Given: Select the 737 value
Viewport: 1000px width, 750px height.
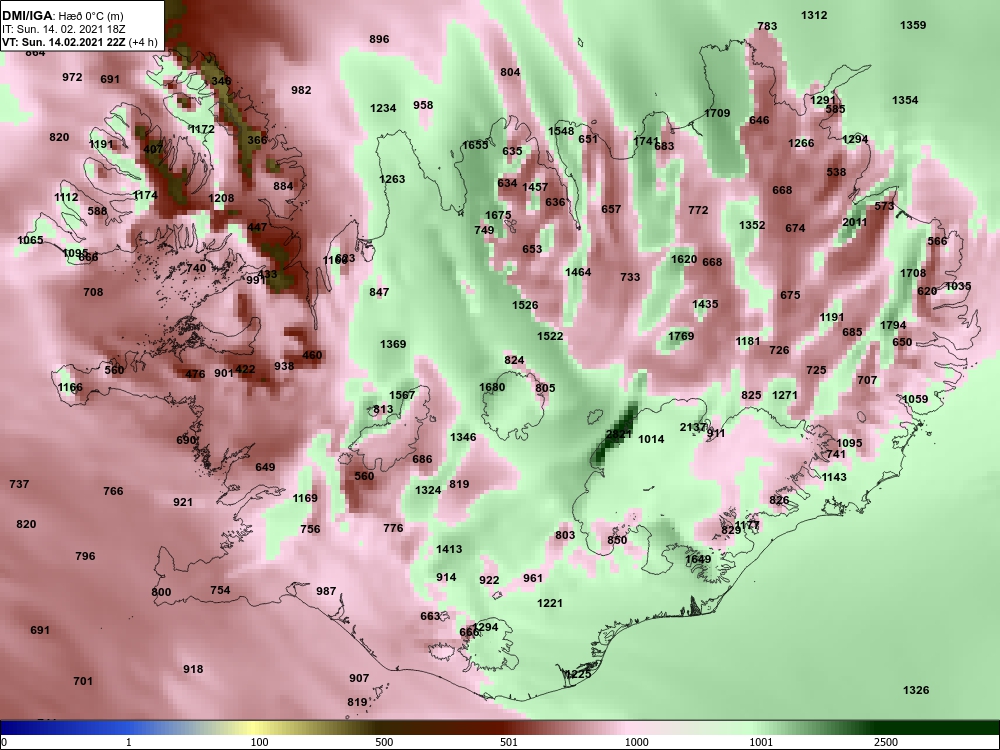Looking at the screenshot, I should (x=19, y=484).
